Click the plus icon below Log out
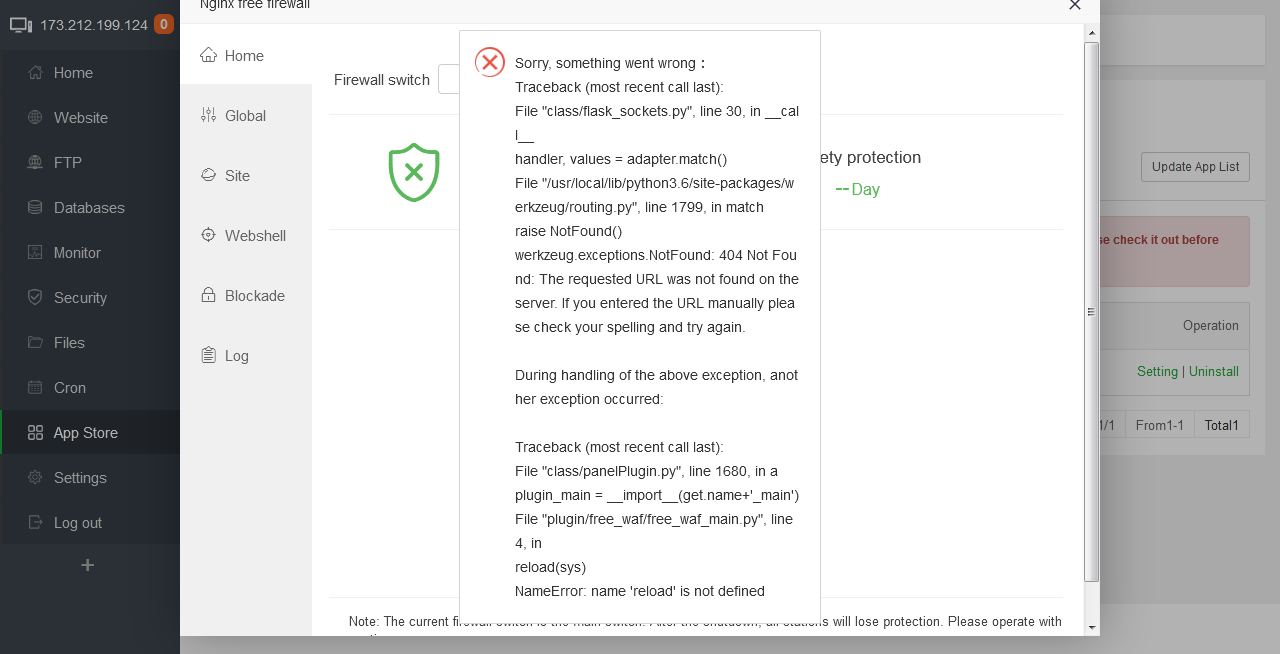Viewport: 1280px width, 654px height. [x=88, y=565]
